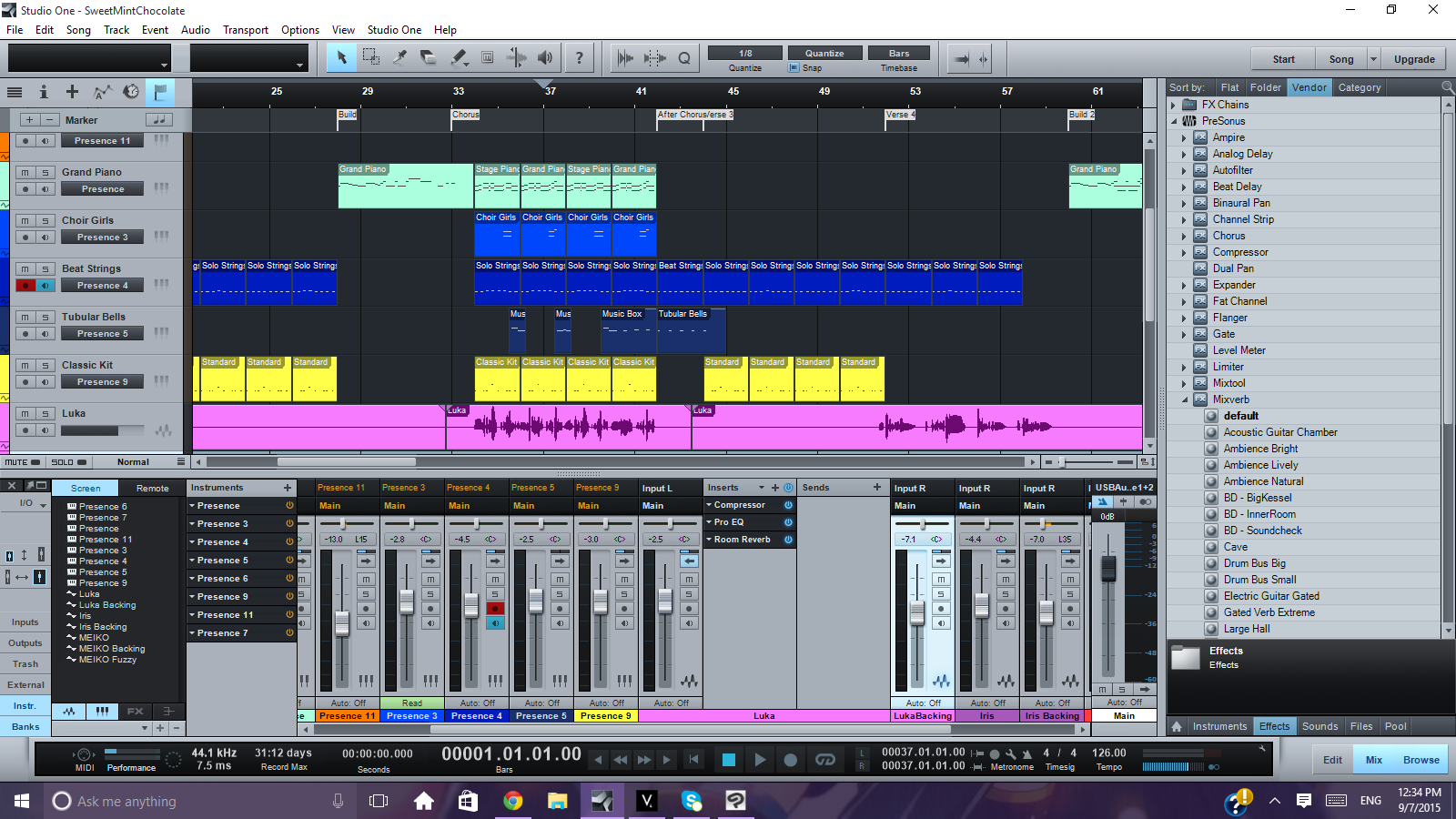Select the Bend tool

point(516,57)
